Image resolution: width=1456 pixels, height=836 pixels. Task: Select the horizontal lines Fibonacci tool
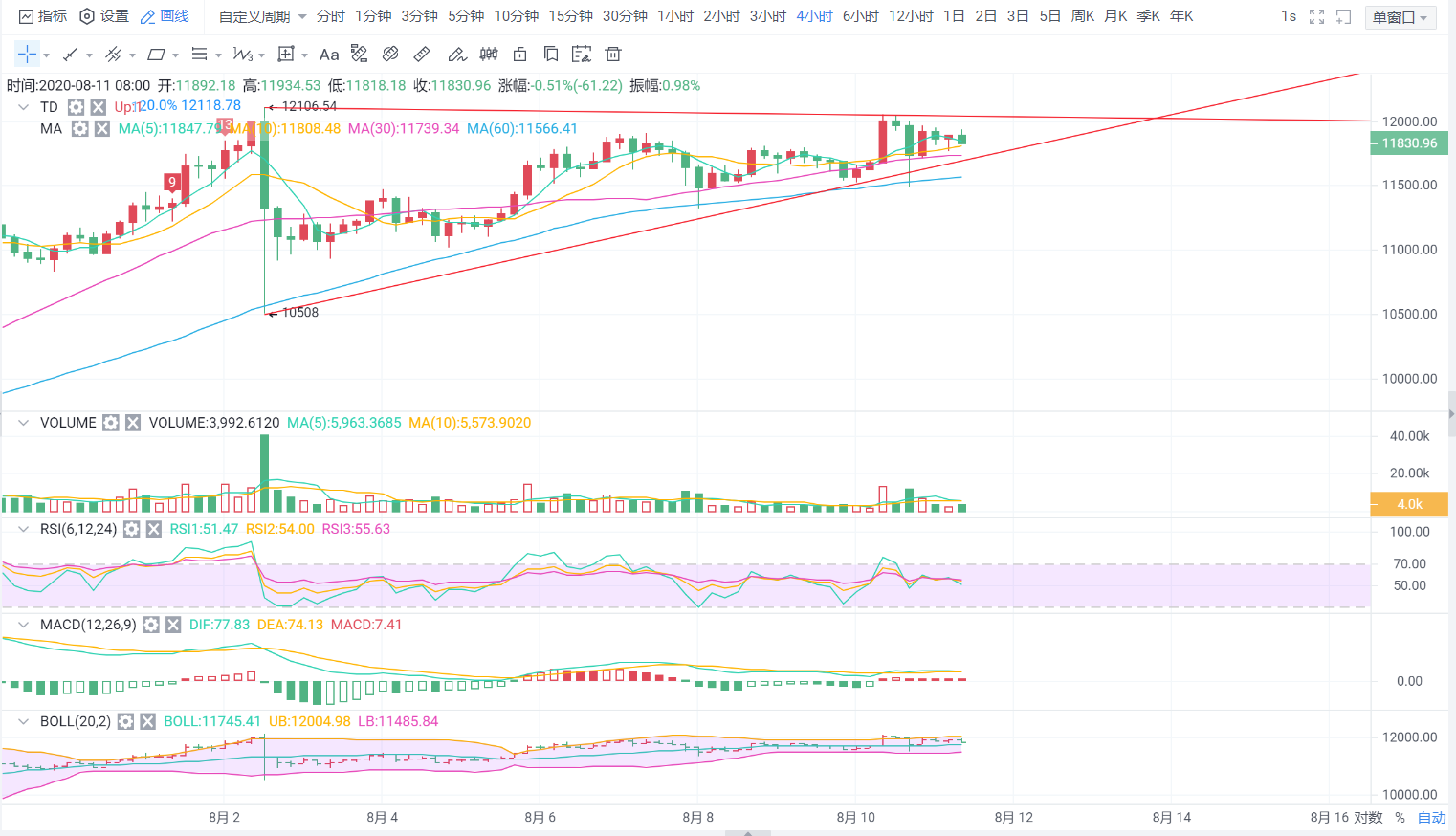pyautogui.click(x=199, y=55)
